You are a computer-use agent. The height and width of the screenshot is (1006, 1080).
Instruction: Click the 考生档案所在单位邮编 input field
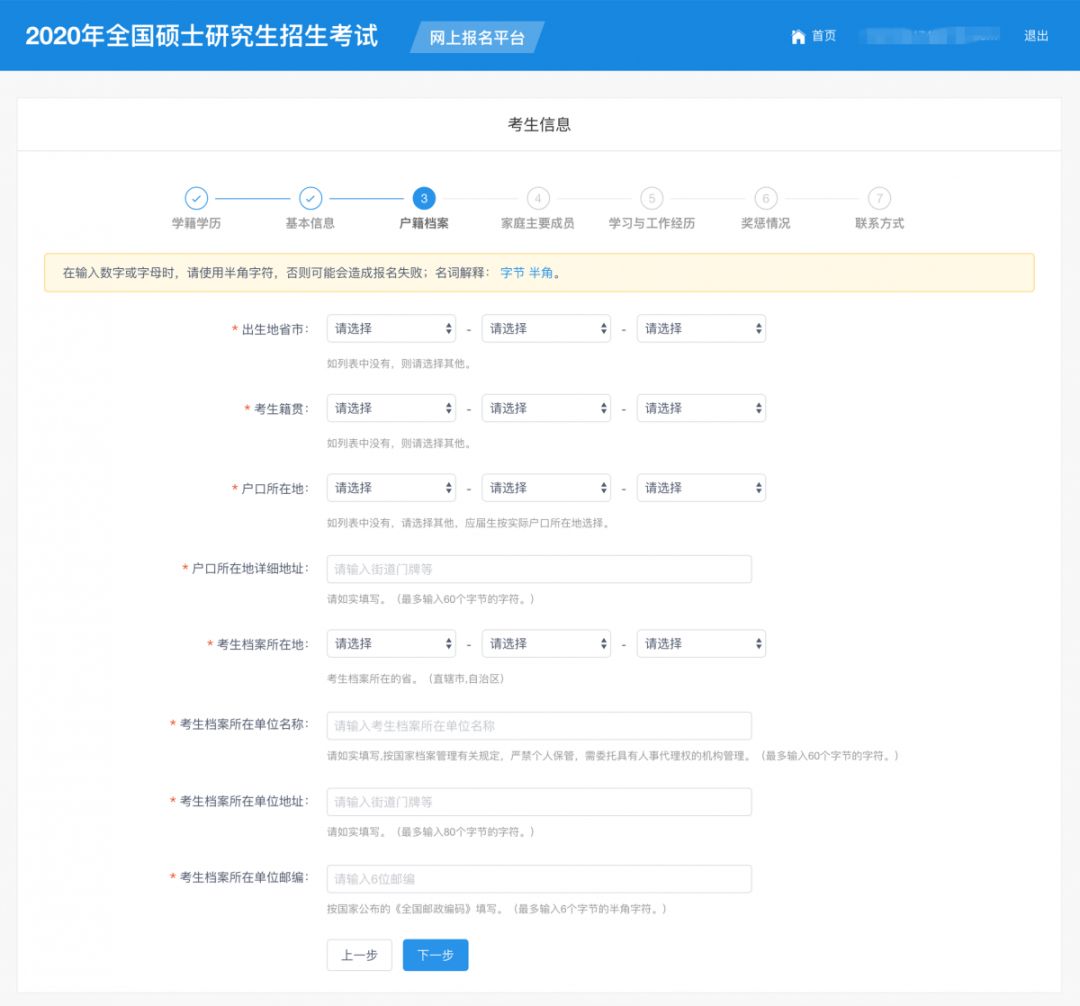tap(540, 878)
